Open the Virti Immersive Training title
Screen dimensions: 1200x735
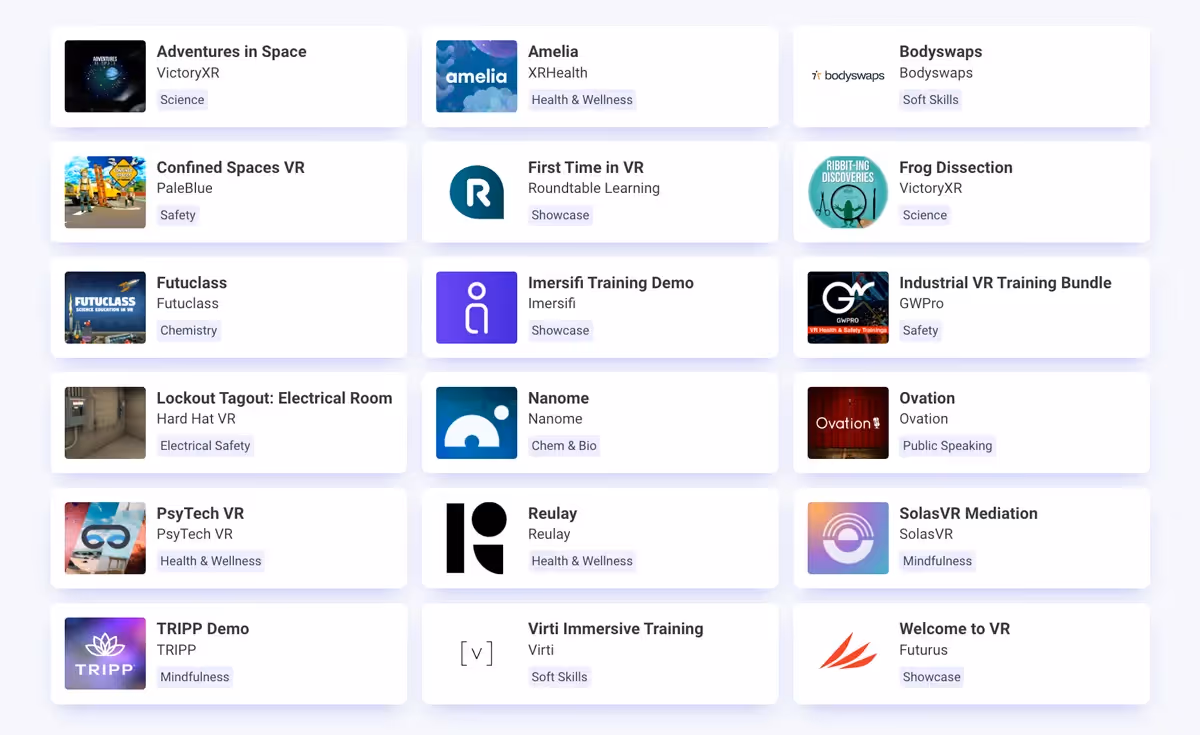[x=616, y=629]
